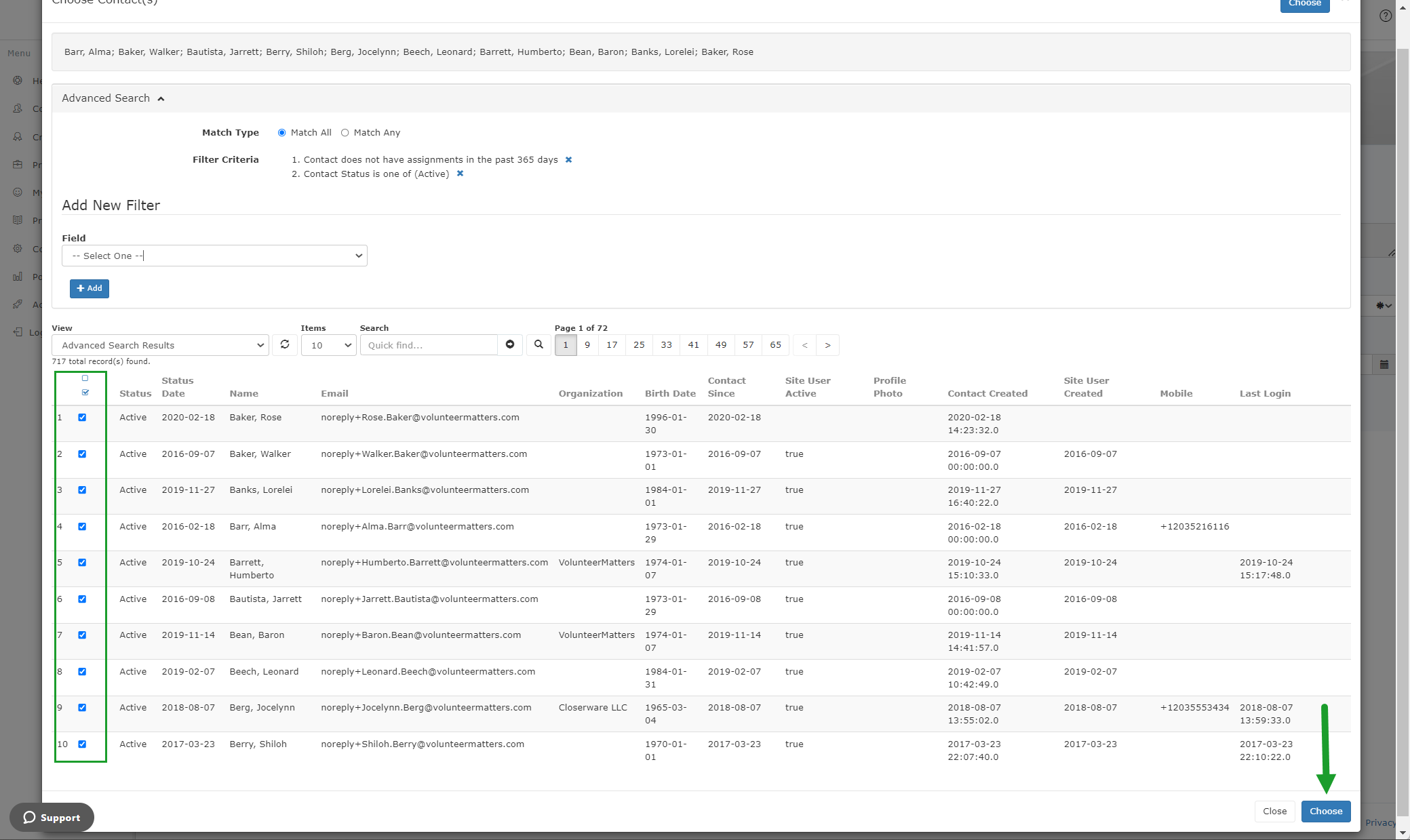1410x840 pixels.
Task: Click the quick find go arrow
Action: pos(510,345)
